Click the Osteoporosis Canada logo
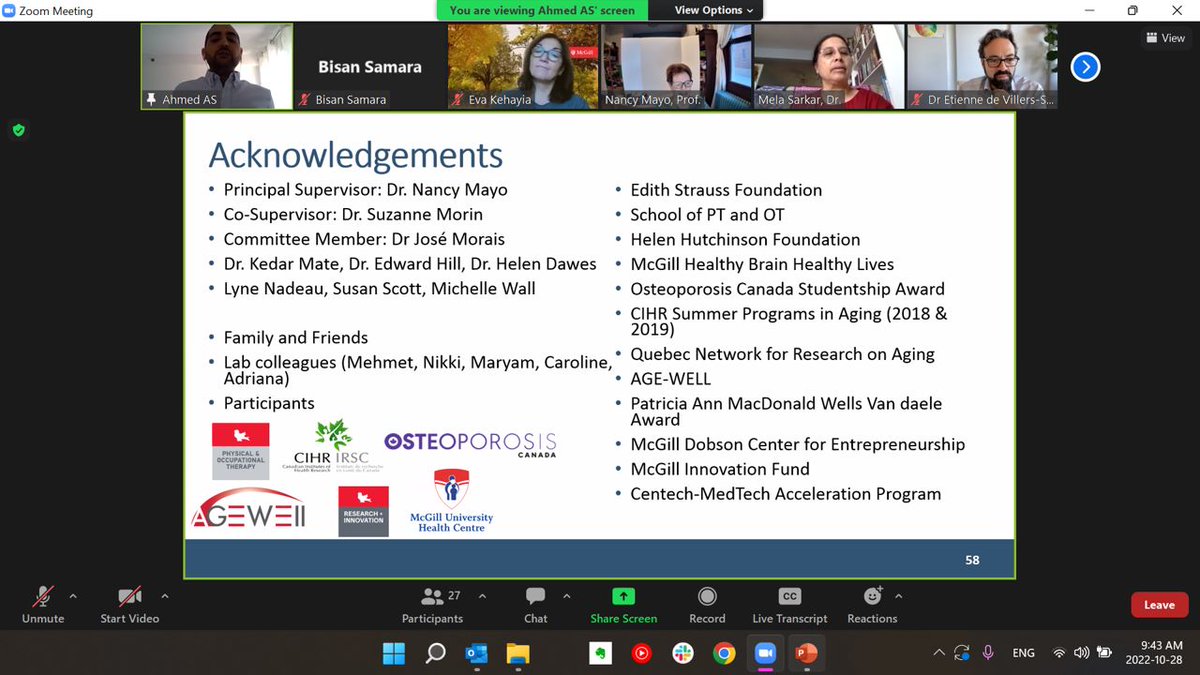1200x675 pixels. [x=470, y=443]
